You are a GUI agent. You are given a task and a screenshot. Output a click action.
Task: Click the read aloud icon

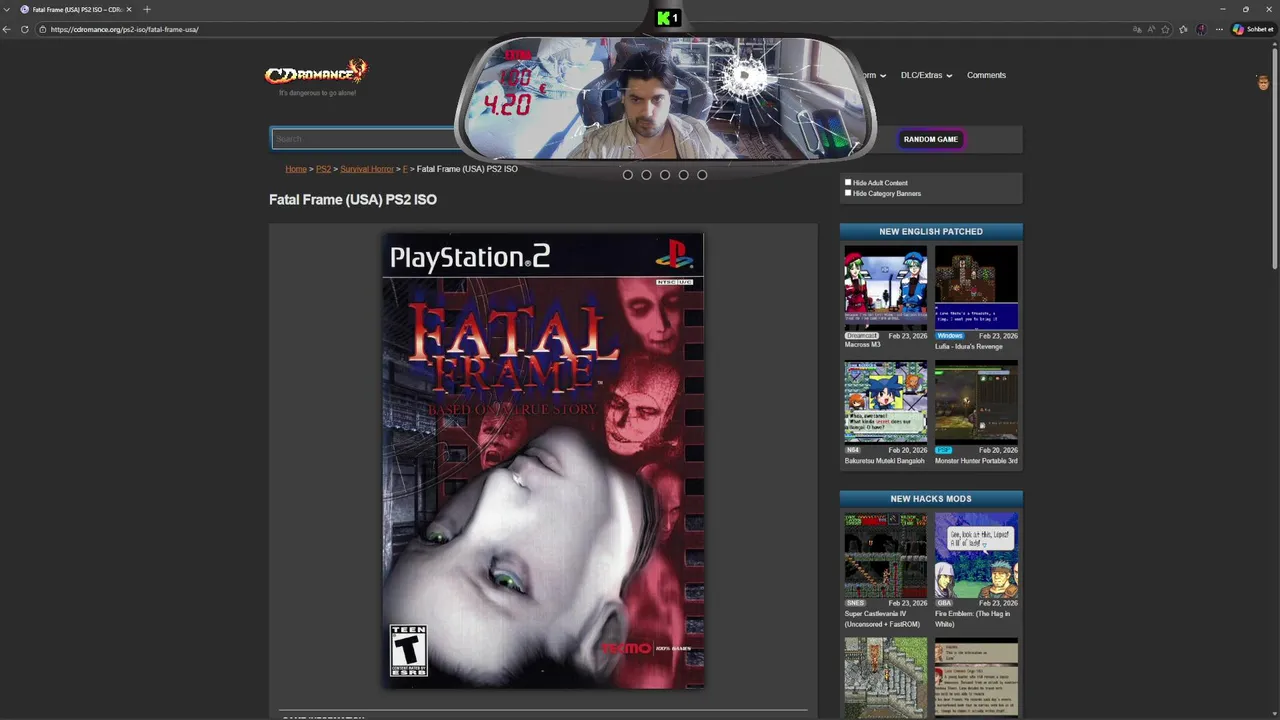tap(1151, 29)
